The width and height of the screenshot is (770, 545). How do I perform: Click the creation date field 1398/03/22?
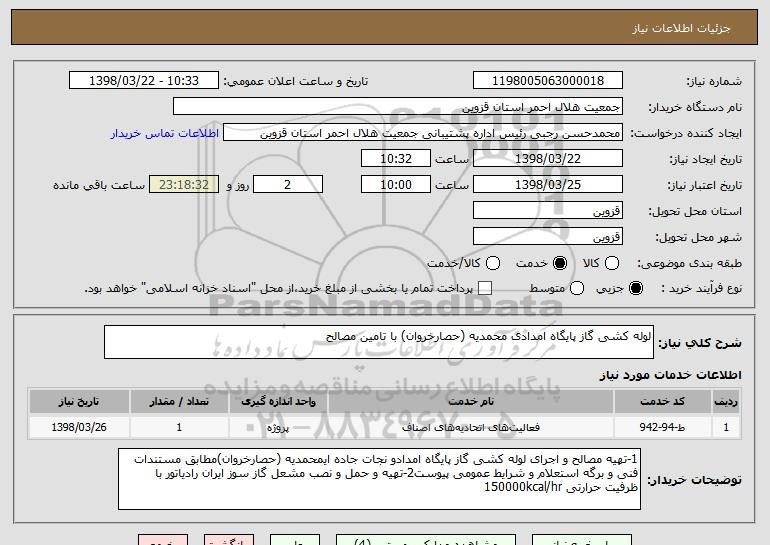pyautogui.click(x=548, y=159)
